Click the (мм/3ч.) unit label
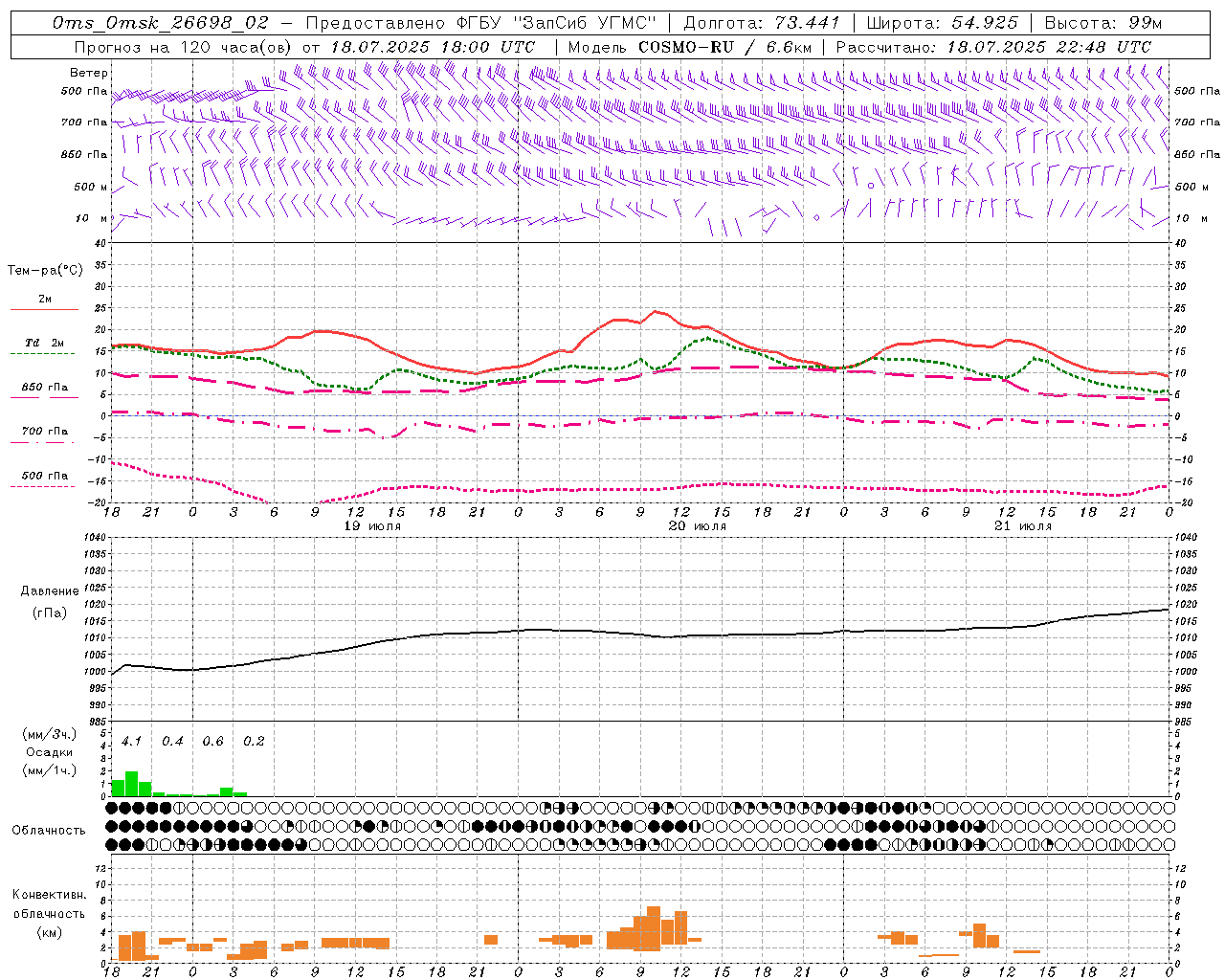1225x980 pixels. (x=49, y=735)
